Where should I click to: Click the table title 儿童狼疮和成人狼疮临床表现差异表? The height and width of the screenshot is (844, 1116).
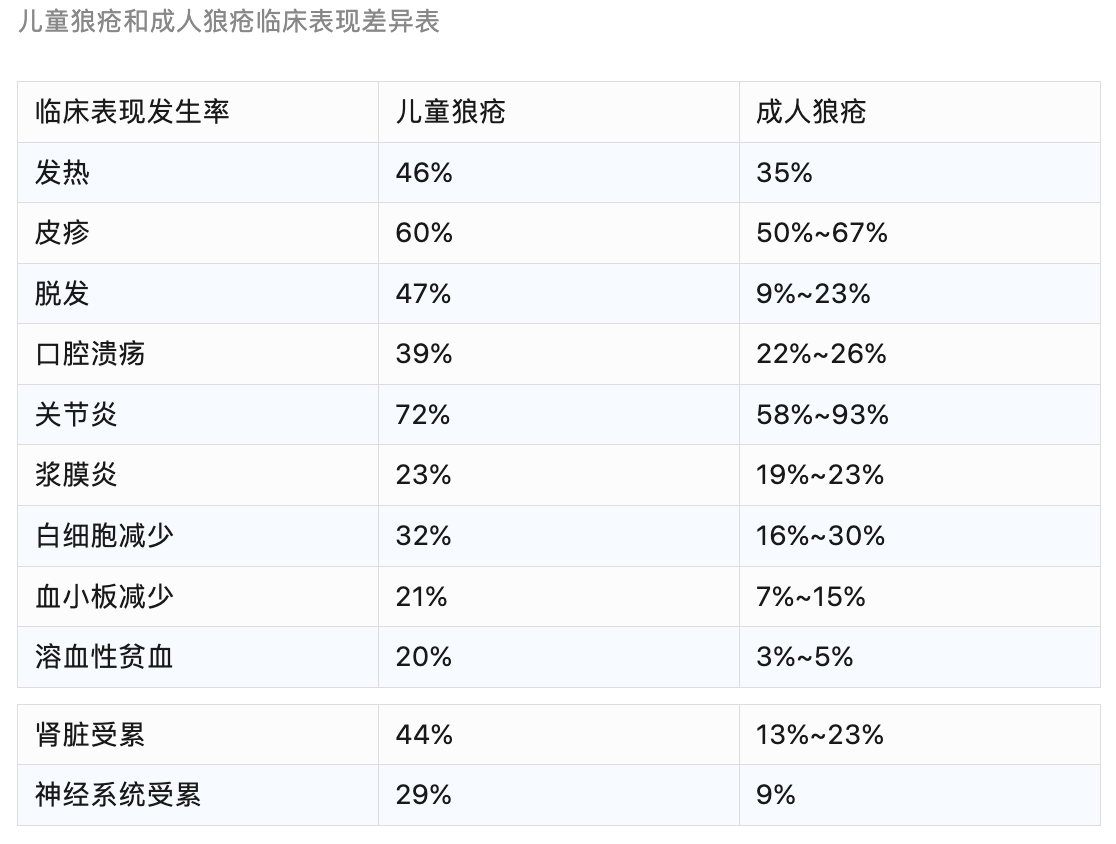[x=228, y=21]
